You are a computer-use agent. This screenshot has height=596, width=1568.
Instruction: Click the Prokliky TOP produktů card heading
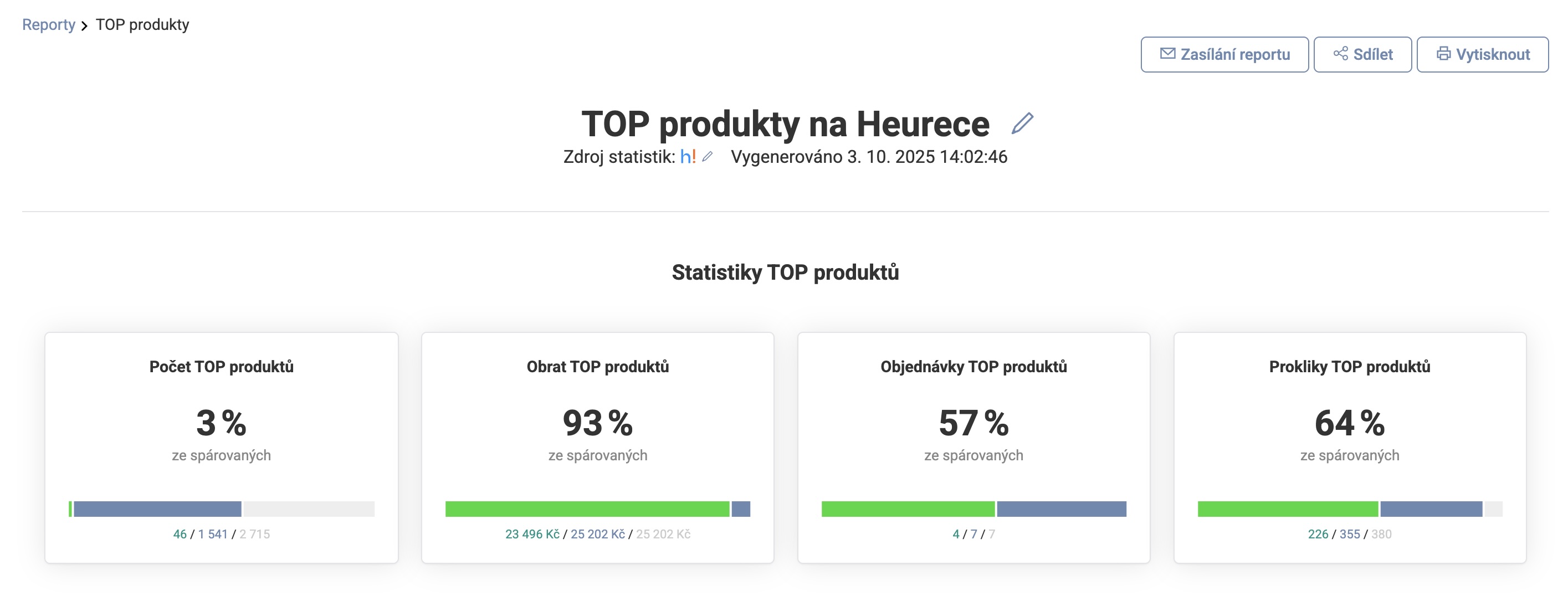[x=1350, y=367]
